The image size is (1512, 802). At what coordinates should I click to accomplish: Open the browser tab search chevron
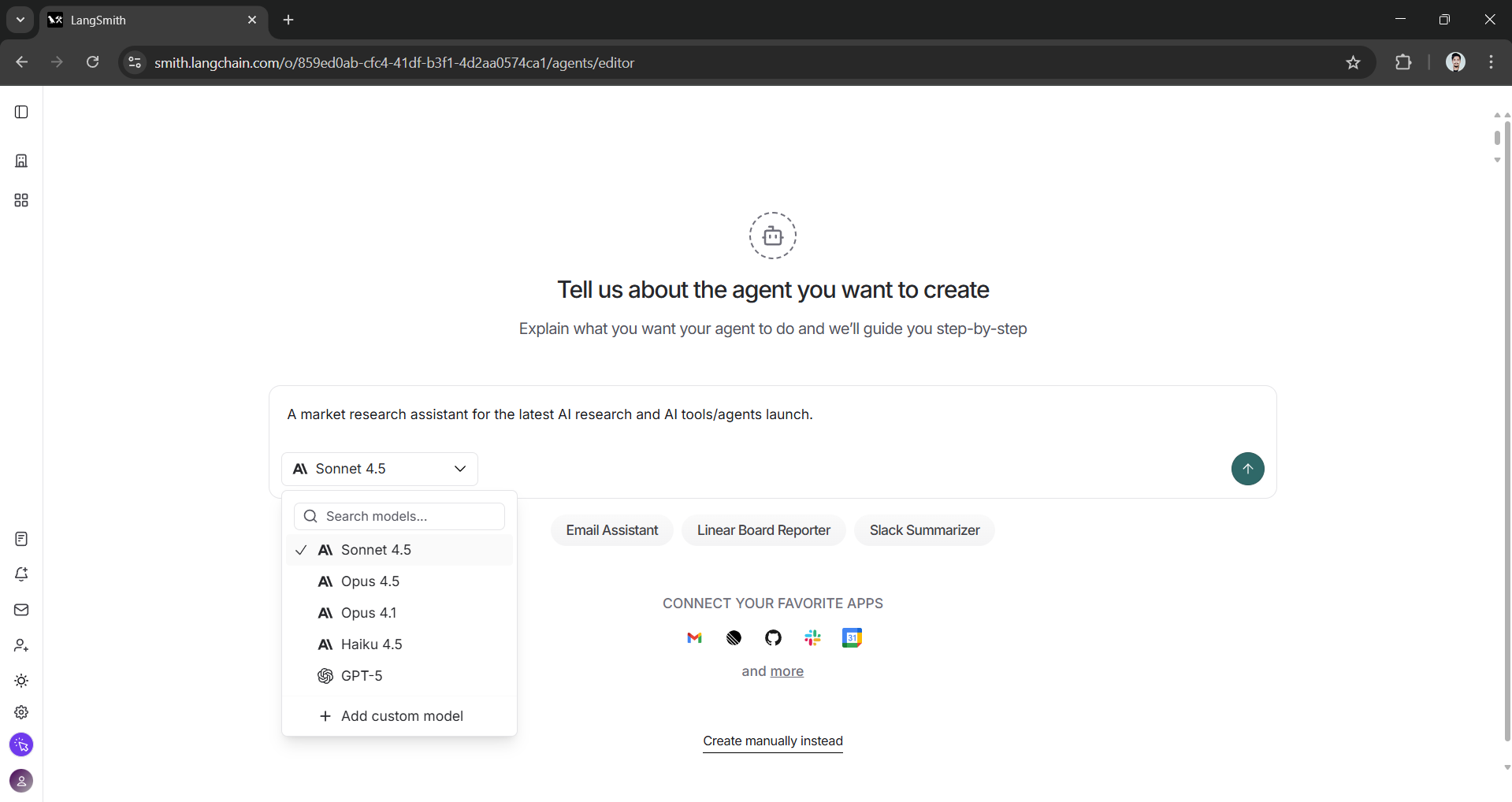click(19, 20)
